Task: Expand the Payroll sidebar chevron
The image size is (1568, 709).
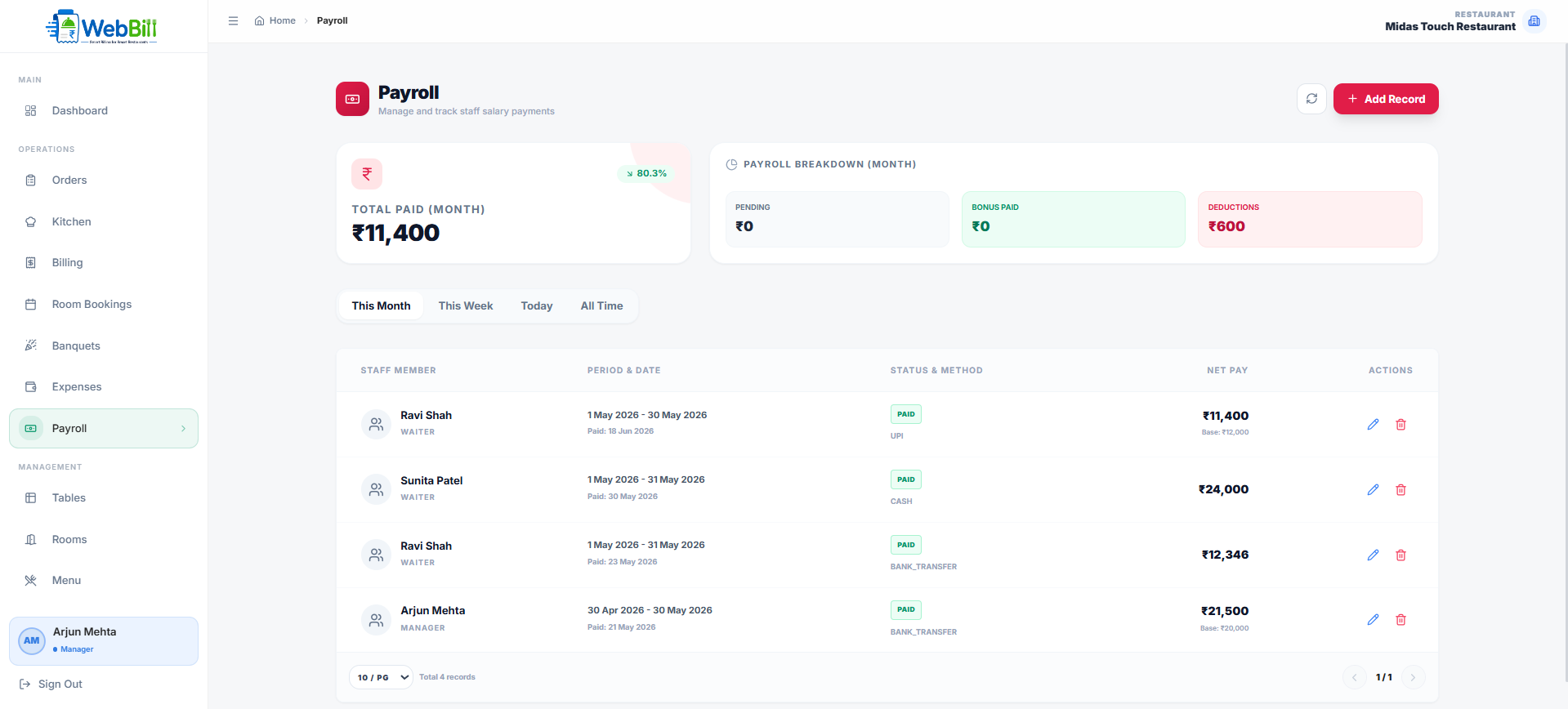Action: tap(183, 428)
